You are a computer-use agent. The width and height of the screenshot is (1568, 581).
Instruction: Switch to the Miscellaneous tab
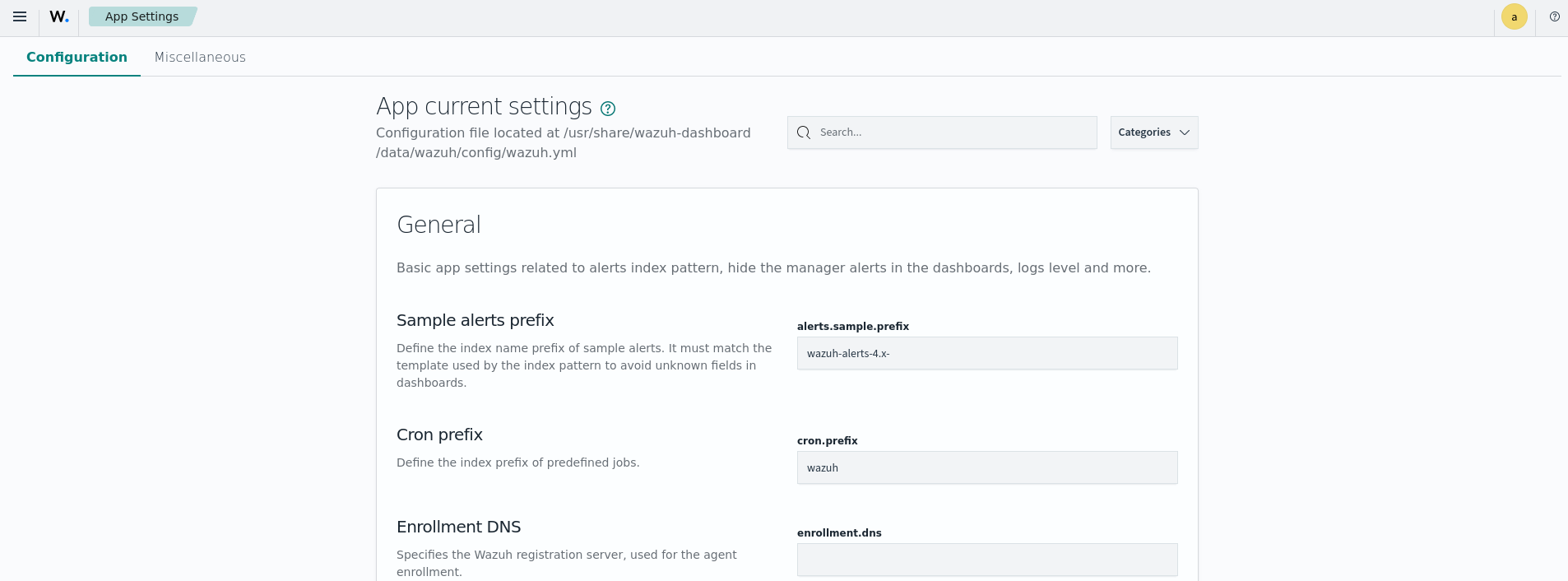click(200, 57)
